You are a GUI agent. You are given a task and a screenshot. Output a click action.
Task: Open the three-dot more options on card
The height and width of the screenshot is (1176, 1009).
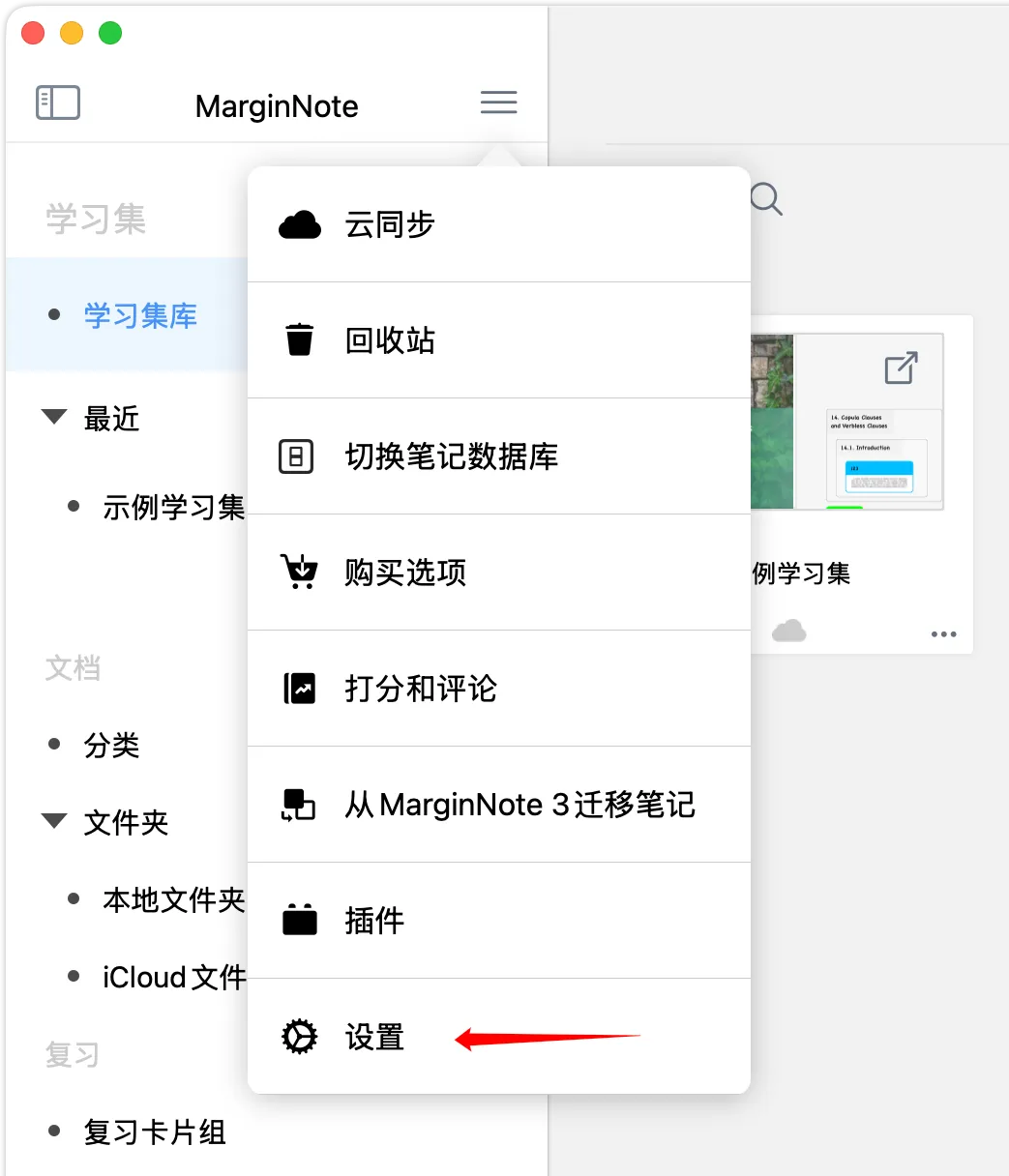click(943, 634)
